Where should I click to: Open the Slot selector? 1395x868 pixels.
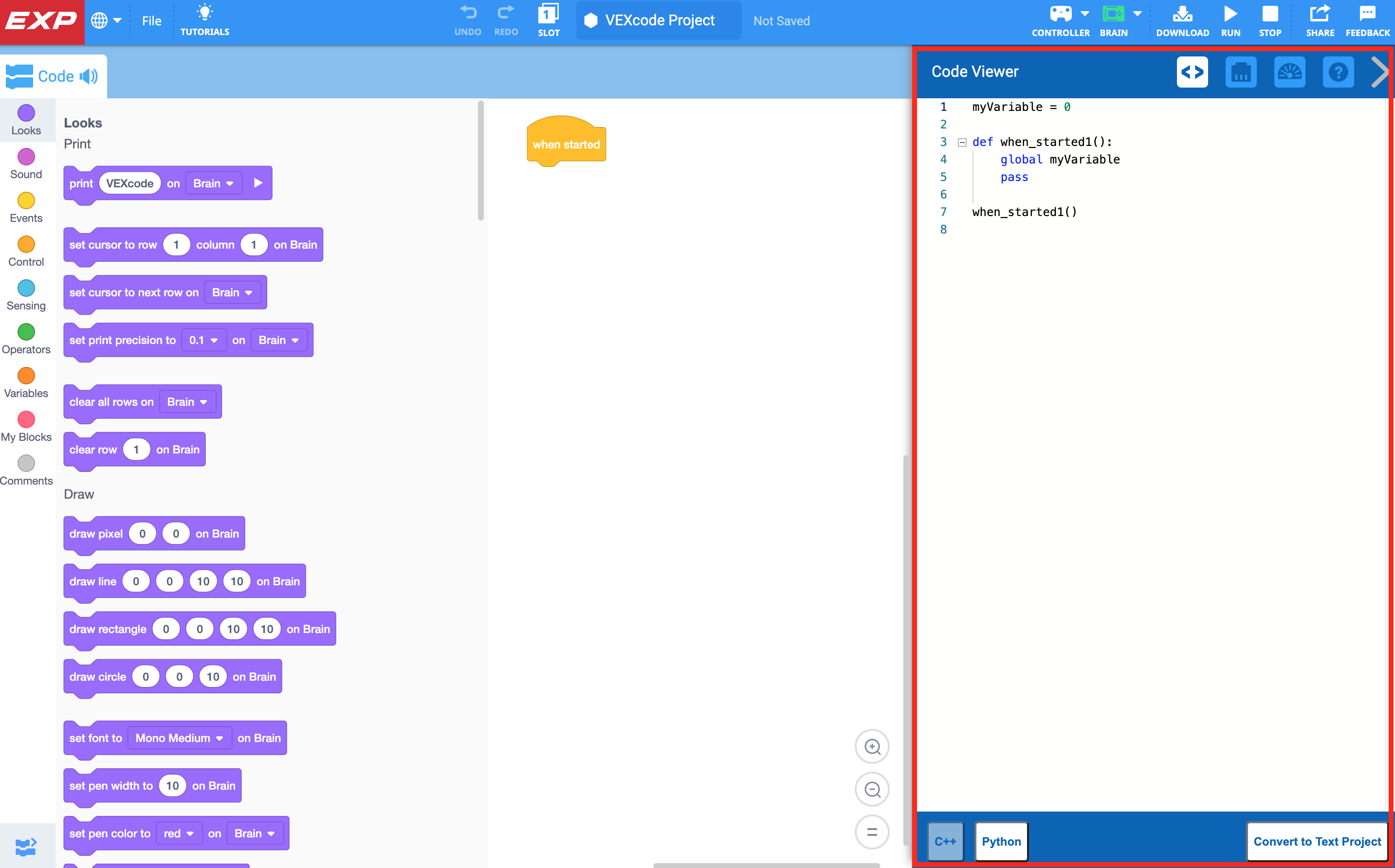(x=549, y=20)
